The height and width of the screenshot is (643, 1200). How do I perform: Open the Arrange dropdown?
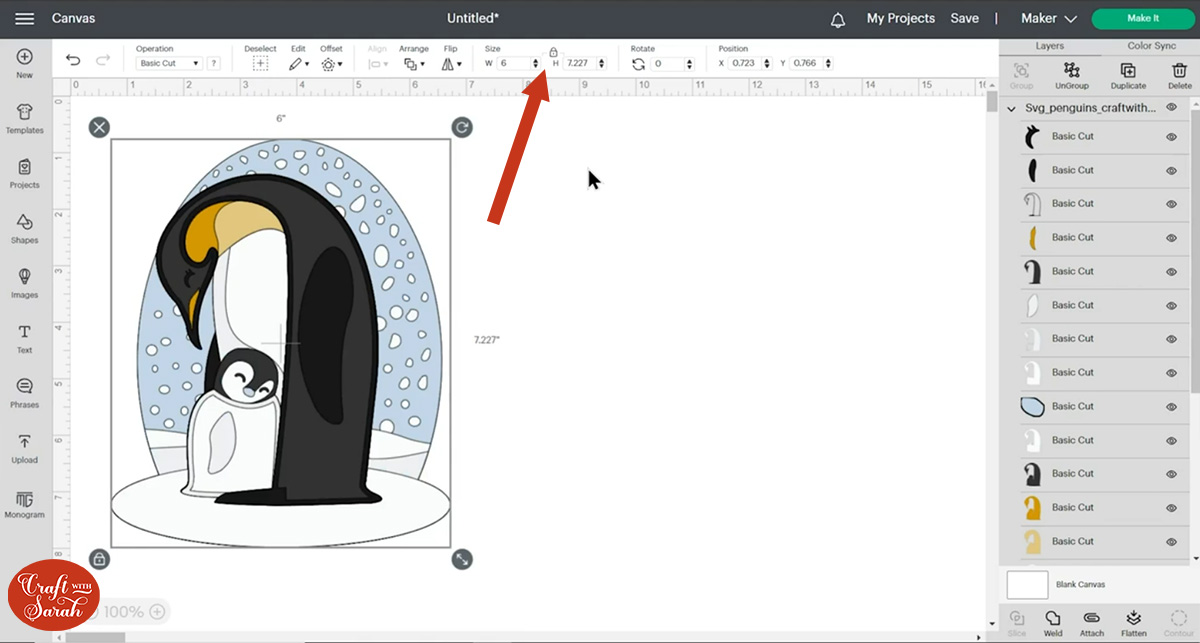[413, 63]
